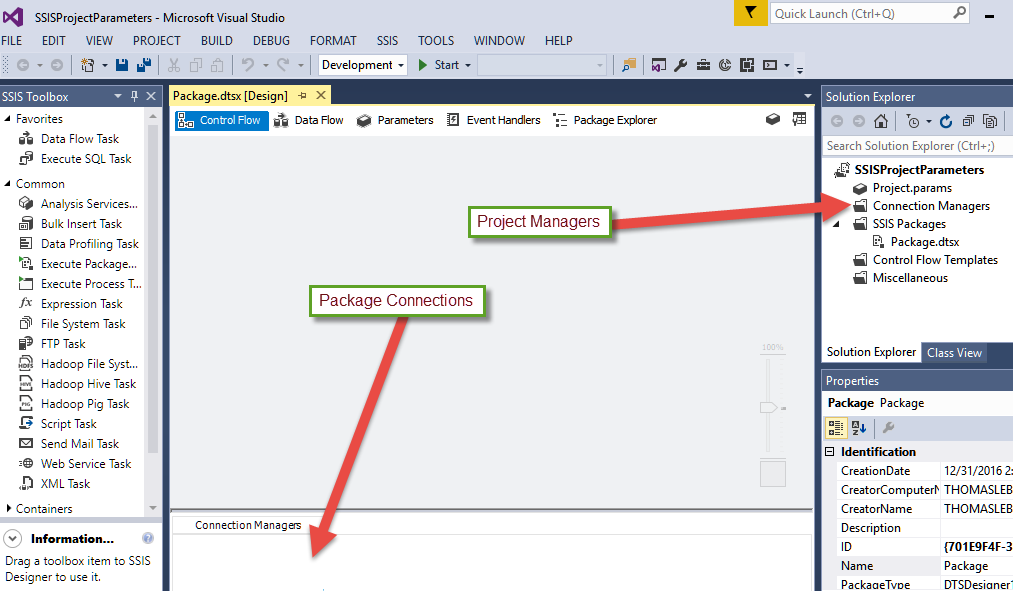Click the Search Solution Explorer field
1013x591 pixels.
(917, 146)
